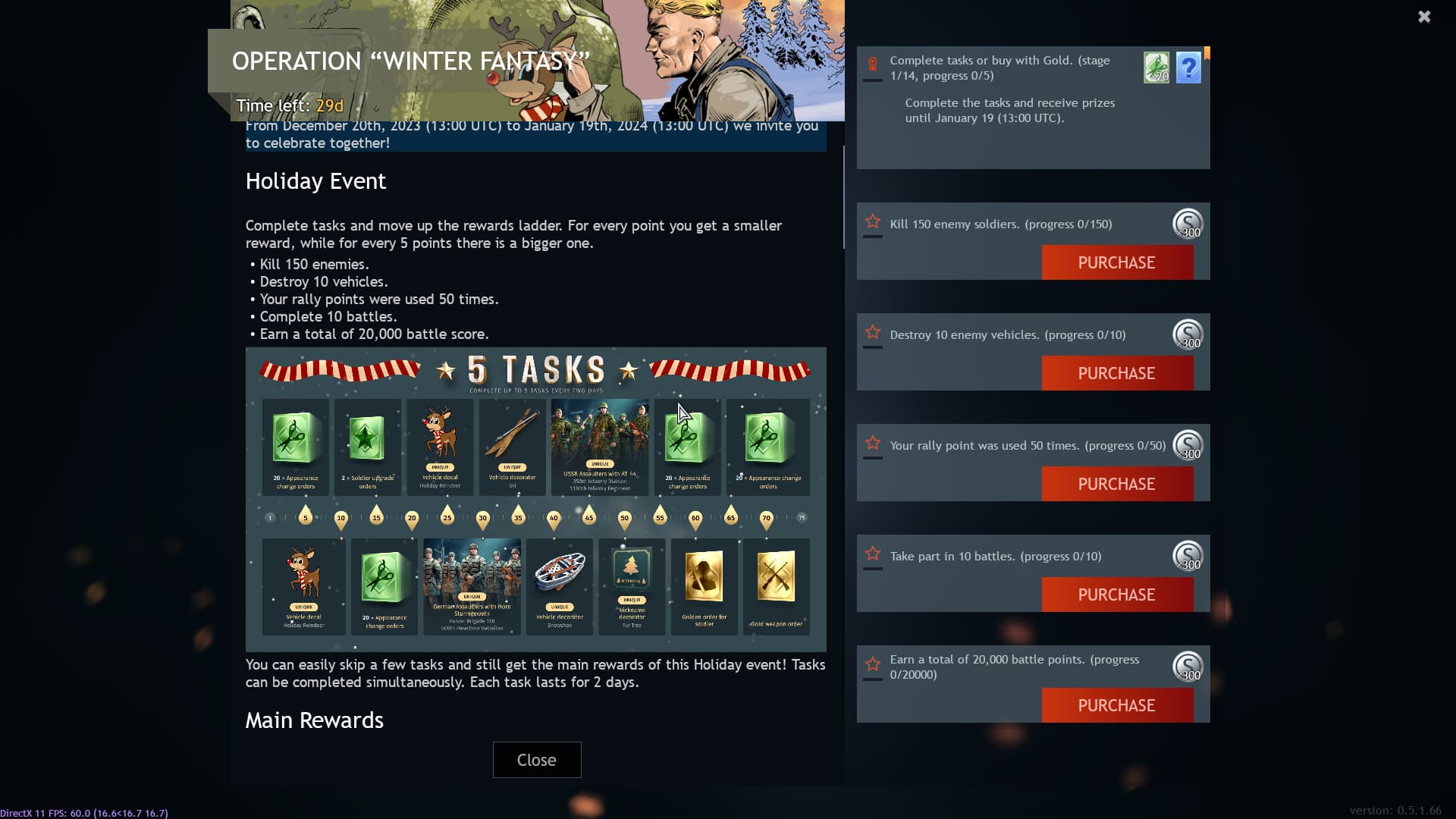This screenshot has height=819, width=1456.
Task: Purchase the Destroy 10 enemy vehicles task
Action: (1117, 373)
